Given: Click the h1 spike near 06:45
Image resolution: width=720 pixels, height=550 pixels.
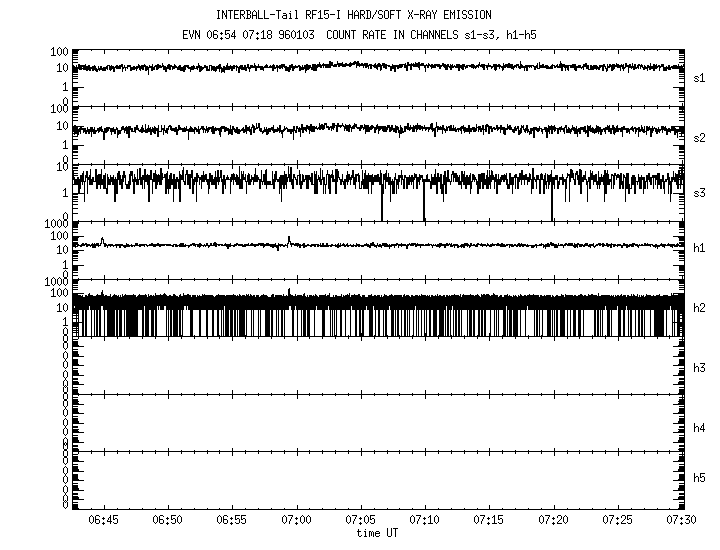Looking at the screenshot, I should tap(102, 240).
